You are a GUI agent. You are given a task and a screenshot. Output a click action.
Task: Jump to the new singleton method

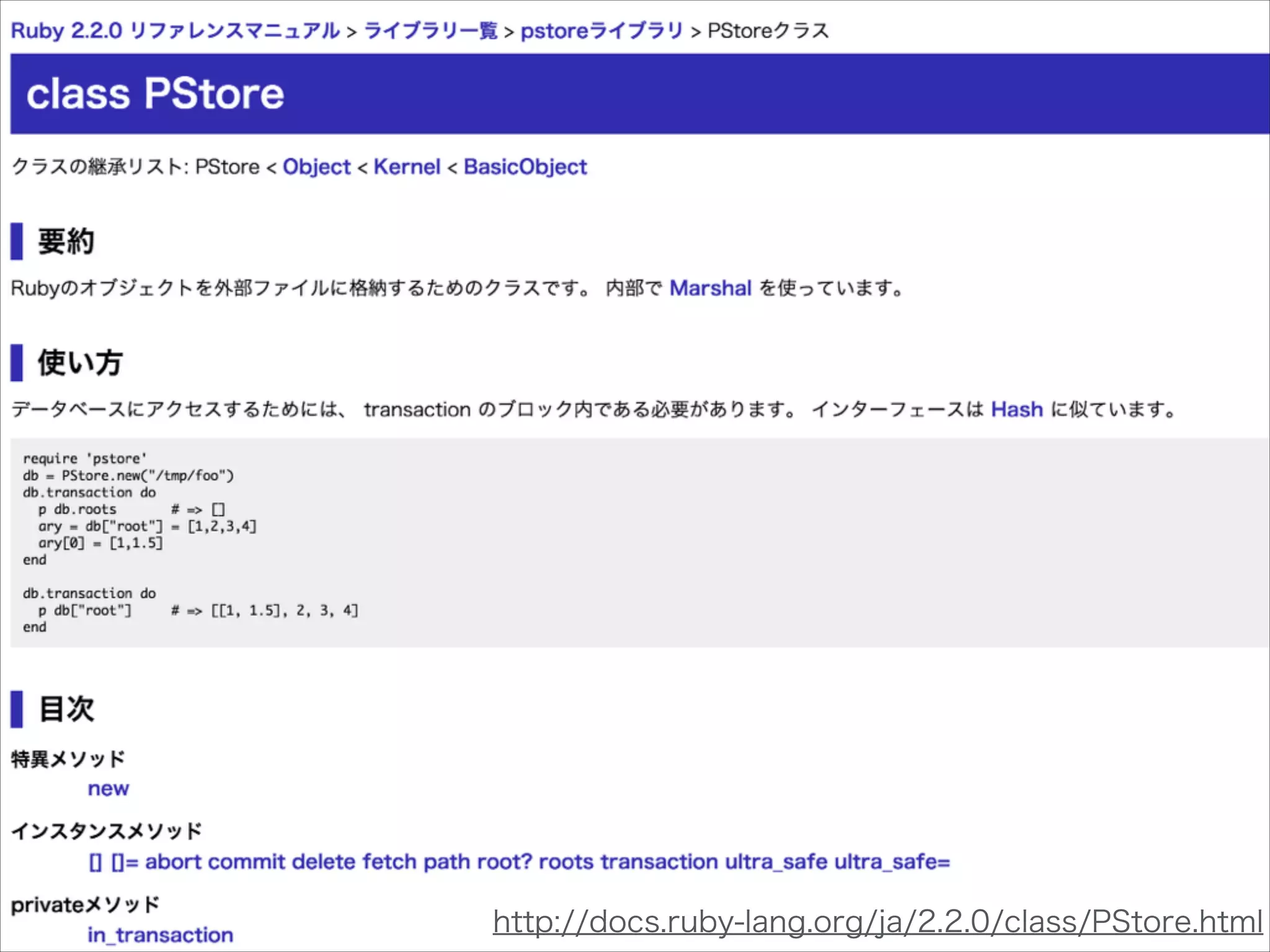coord(109,789)
